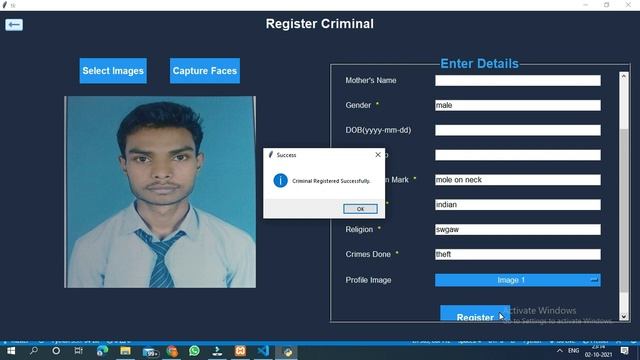Screen dimensions: 640x360
Task: Launch Microsoft Edge from taskbar
Action: (x=102, y=351)
